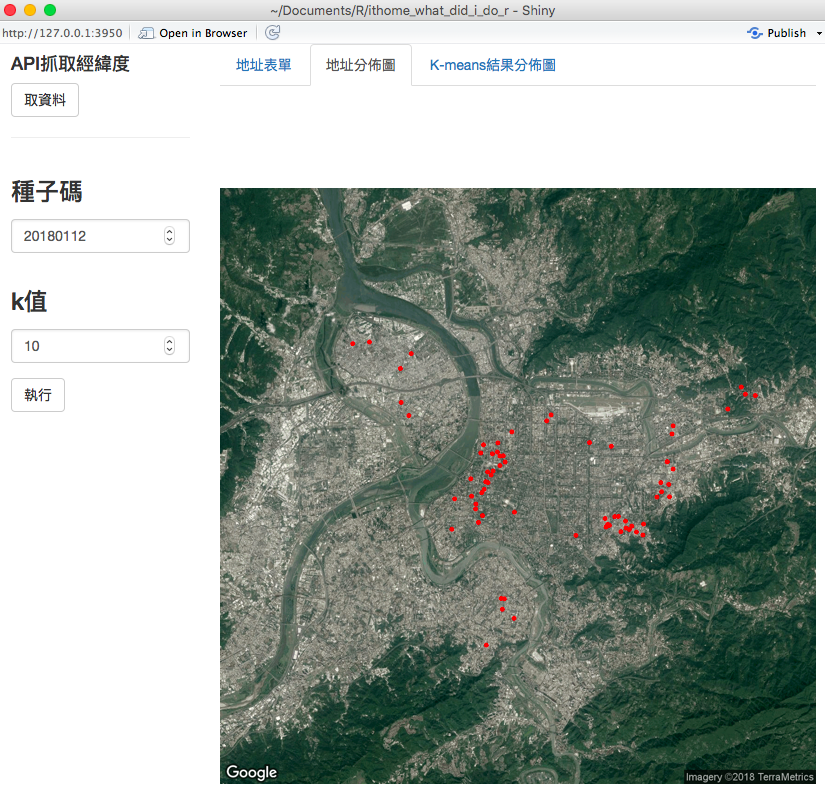This screenshot has width=825, height=797.
Task: Click the green maximize window button
Action: [x=50, y=10]
